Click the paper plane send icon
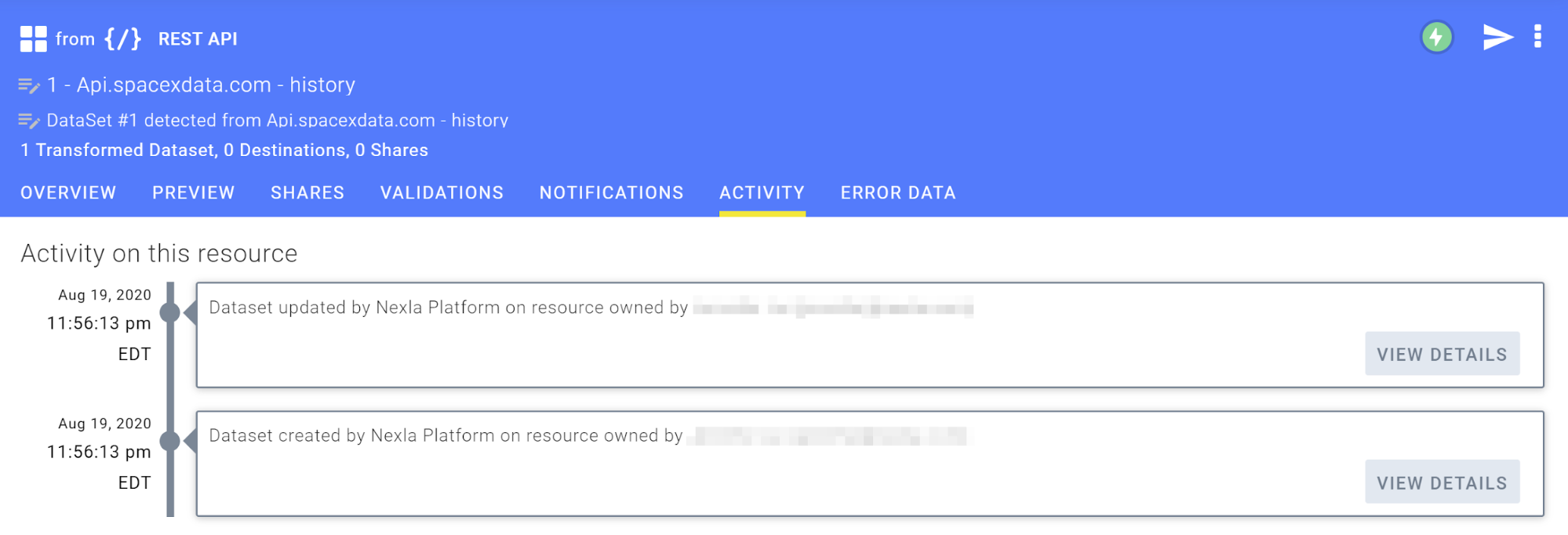 [1497, 37]
